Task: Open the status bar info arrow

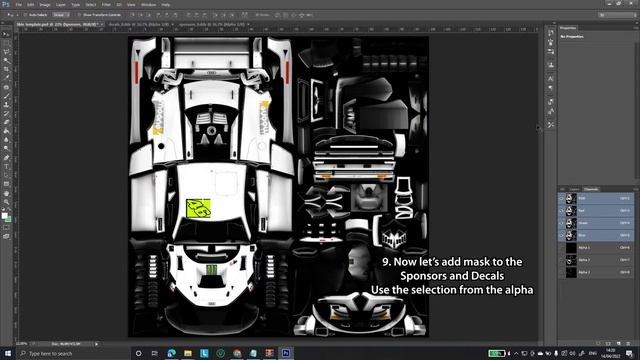Action: [x=96, y=344]
